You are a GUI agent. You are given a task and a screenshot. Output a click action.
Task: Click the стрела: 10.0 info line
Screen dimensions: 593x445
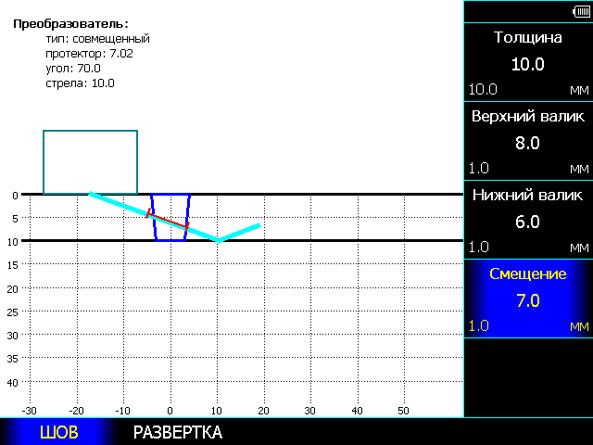click(x=80, y=83)
